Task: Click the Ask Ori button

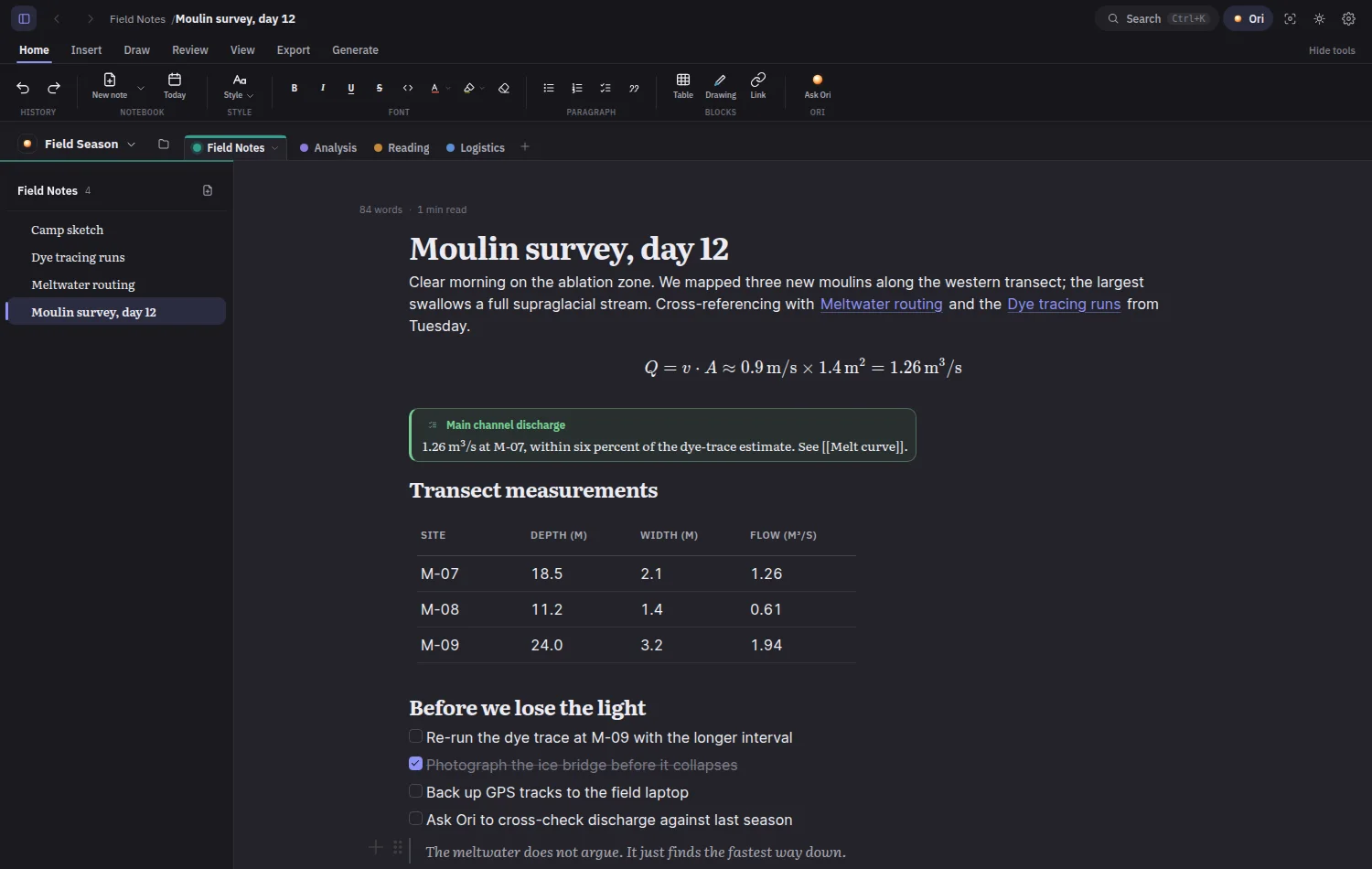Action: point(818,86)
